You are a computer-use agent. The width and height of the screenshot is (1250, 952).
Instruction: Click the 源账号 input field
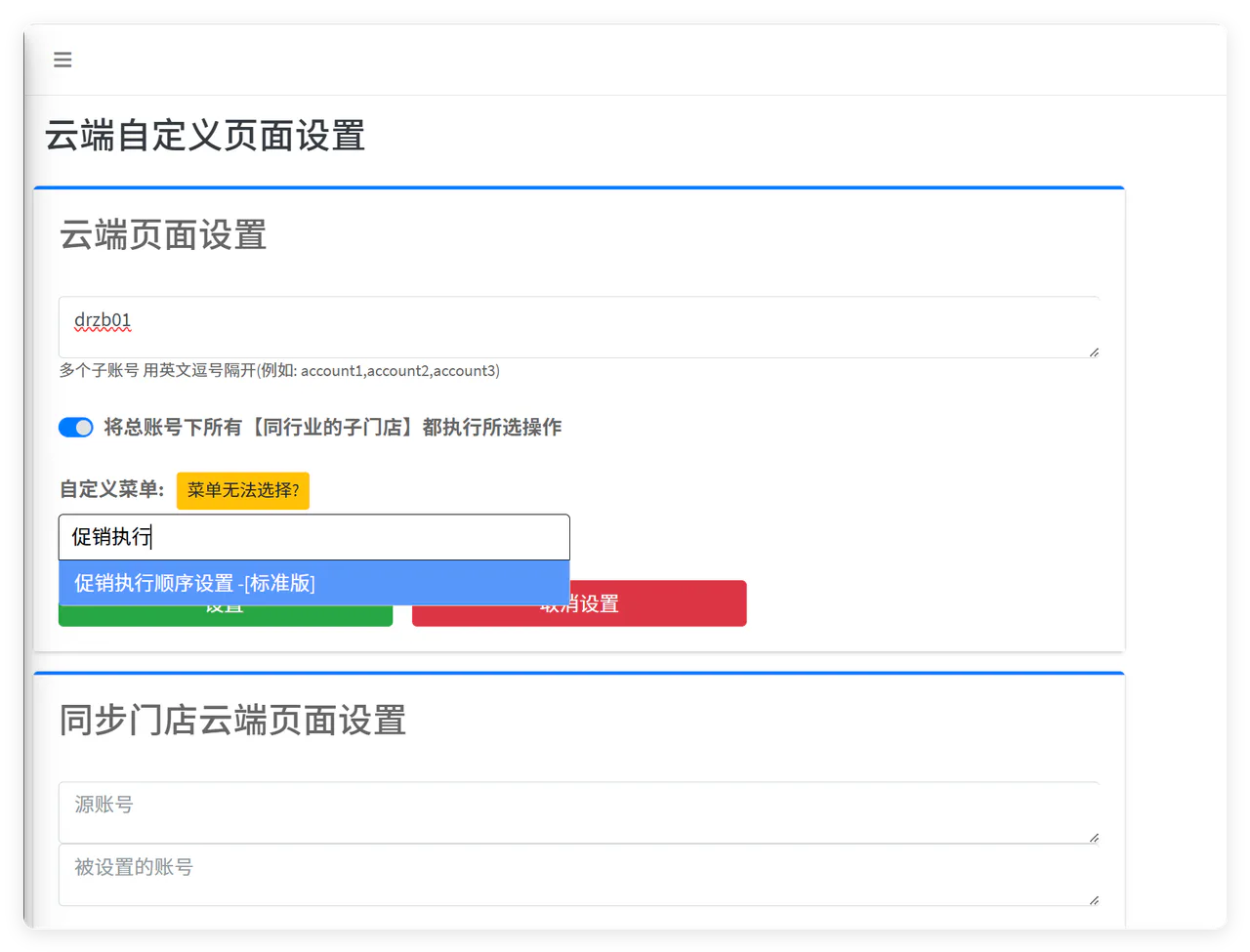tap(579, 812)
